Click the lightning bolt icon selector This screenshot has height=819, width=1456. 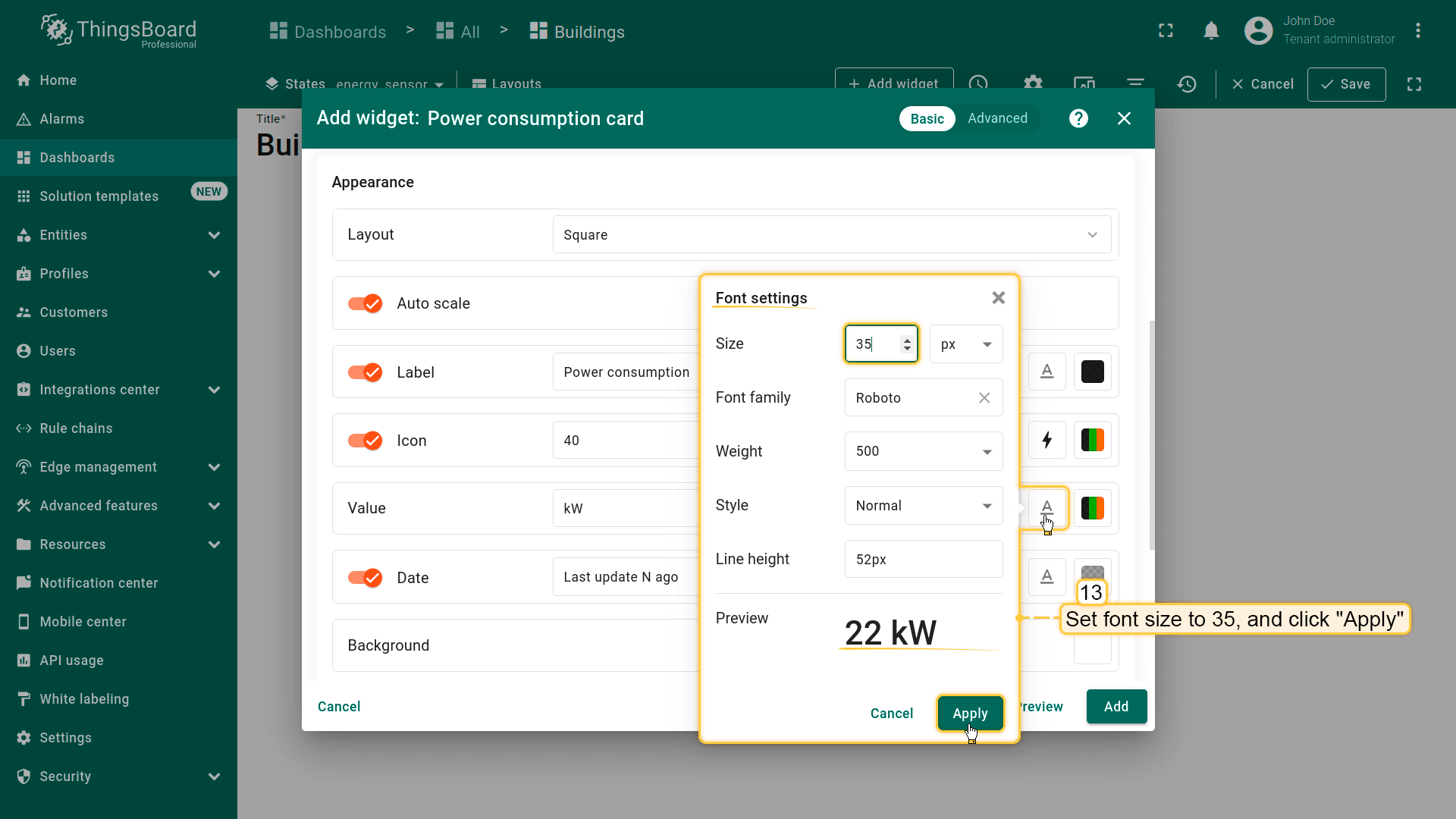1046,440
